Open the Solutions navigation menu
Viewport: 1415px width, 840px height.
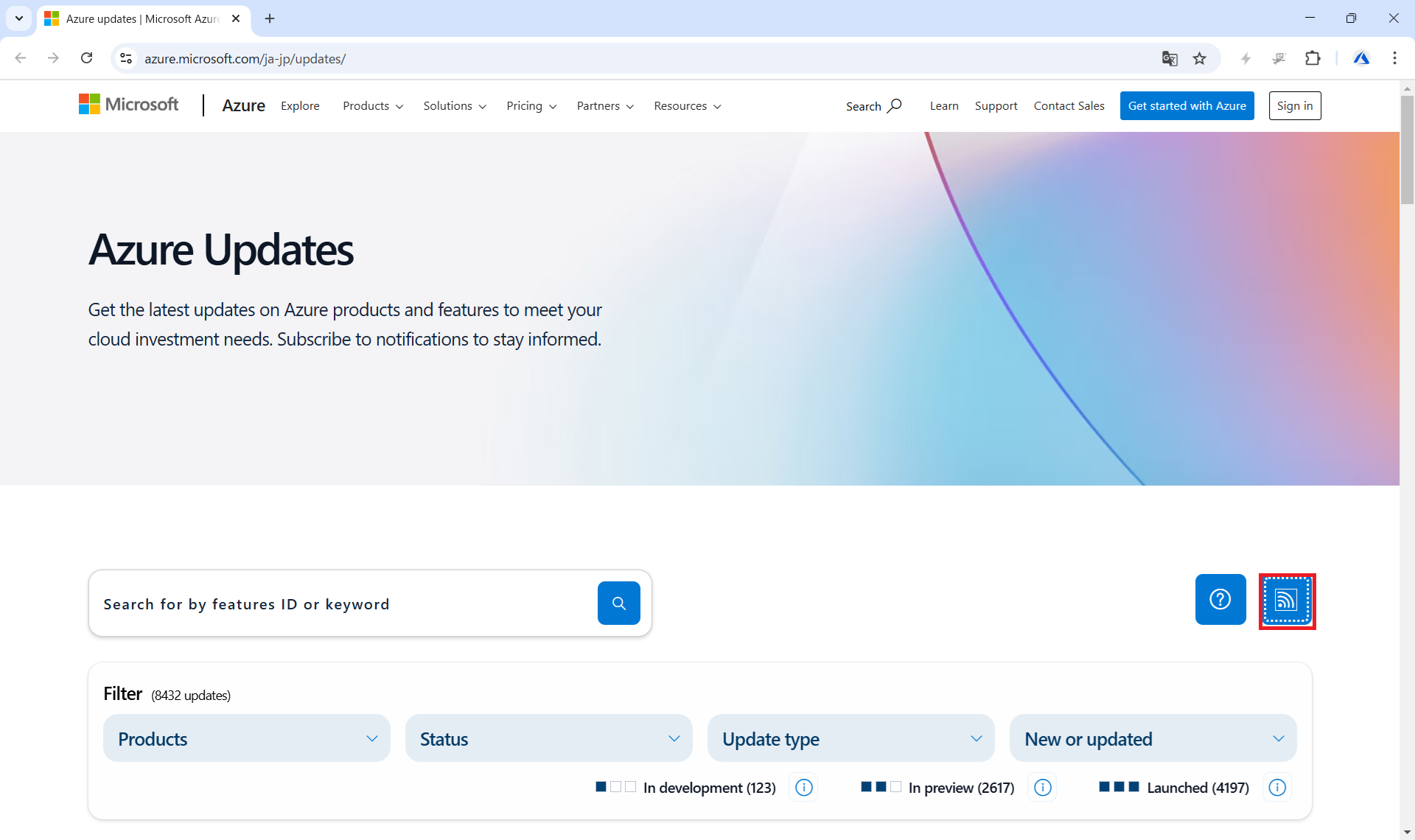pos(455,106)
